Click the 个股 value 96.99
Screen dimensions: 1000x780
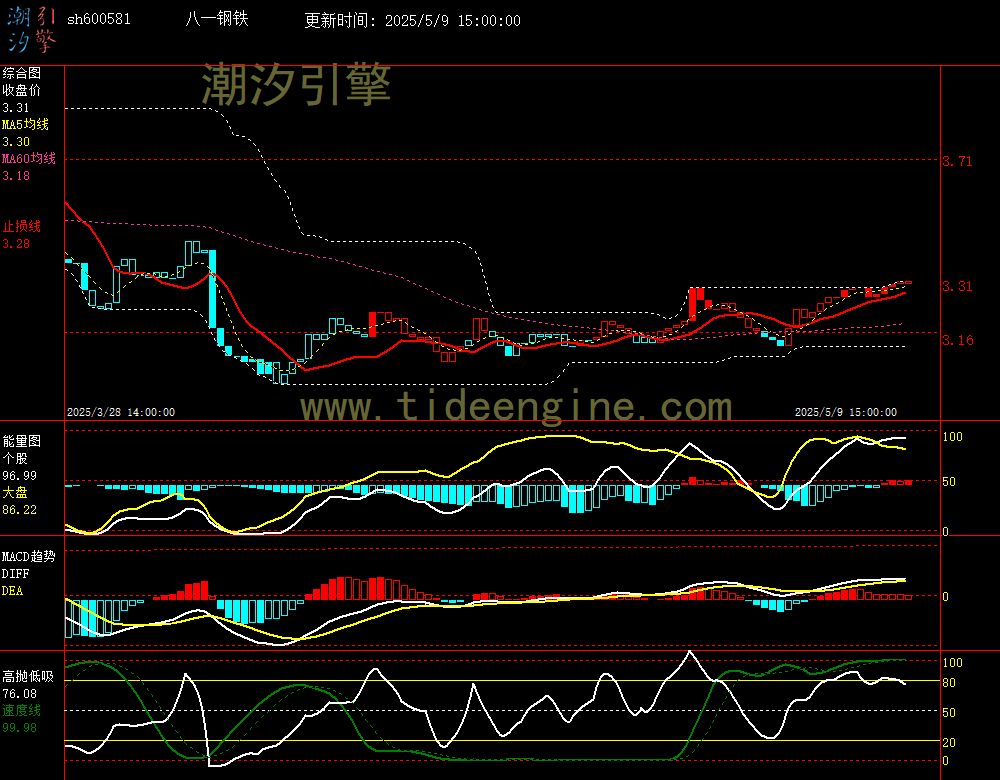(19, 476)
